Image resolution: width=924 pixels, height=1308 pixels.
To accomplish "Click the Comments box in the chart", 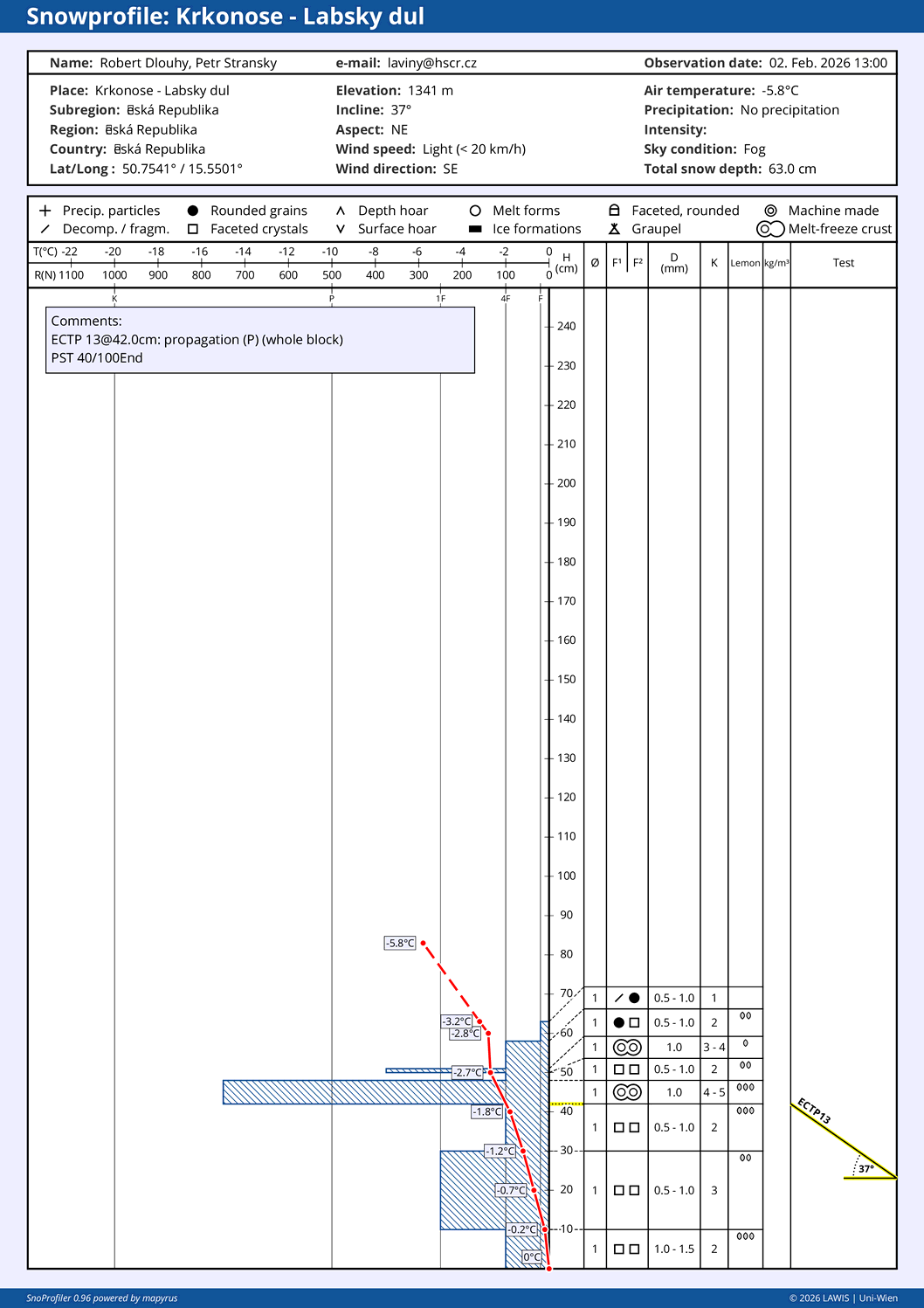I will point(260,340).
